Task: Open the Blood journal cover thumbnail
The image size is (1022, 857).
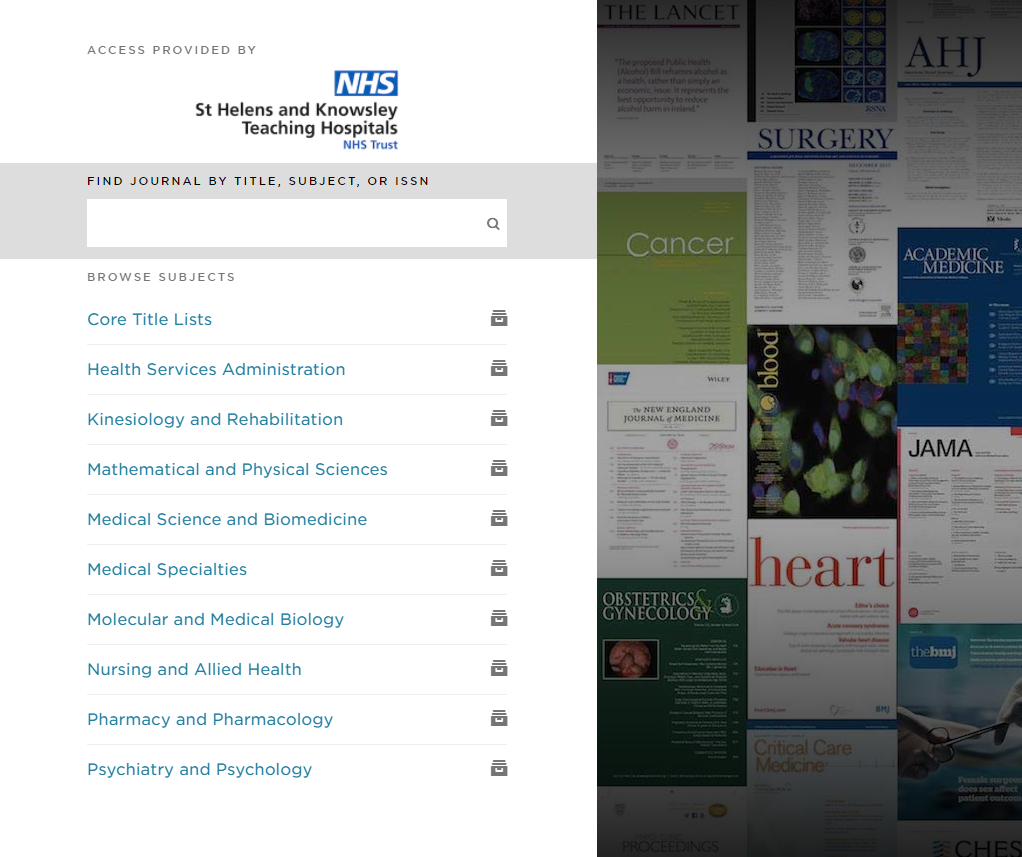Action: click(822, 421)
